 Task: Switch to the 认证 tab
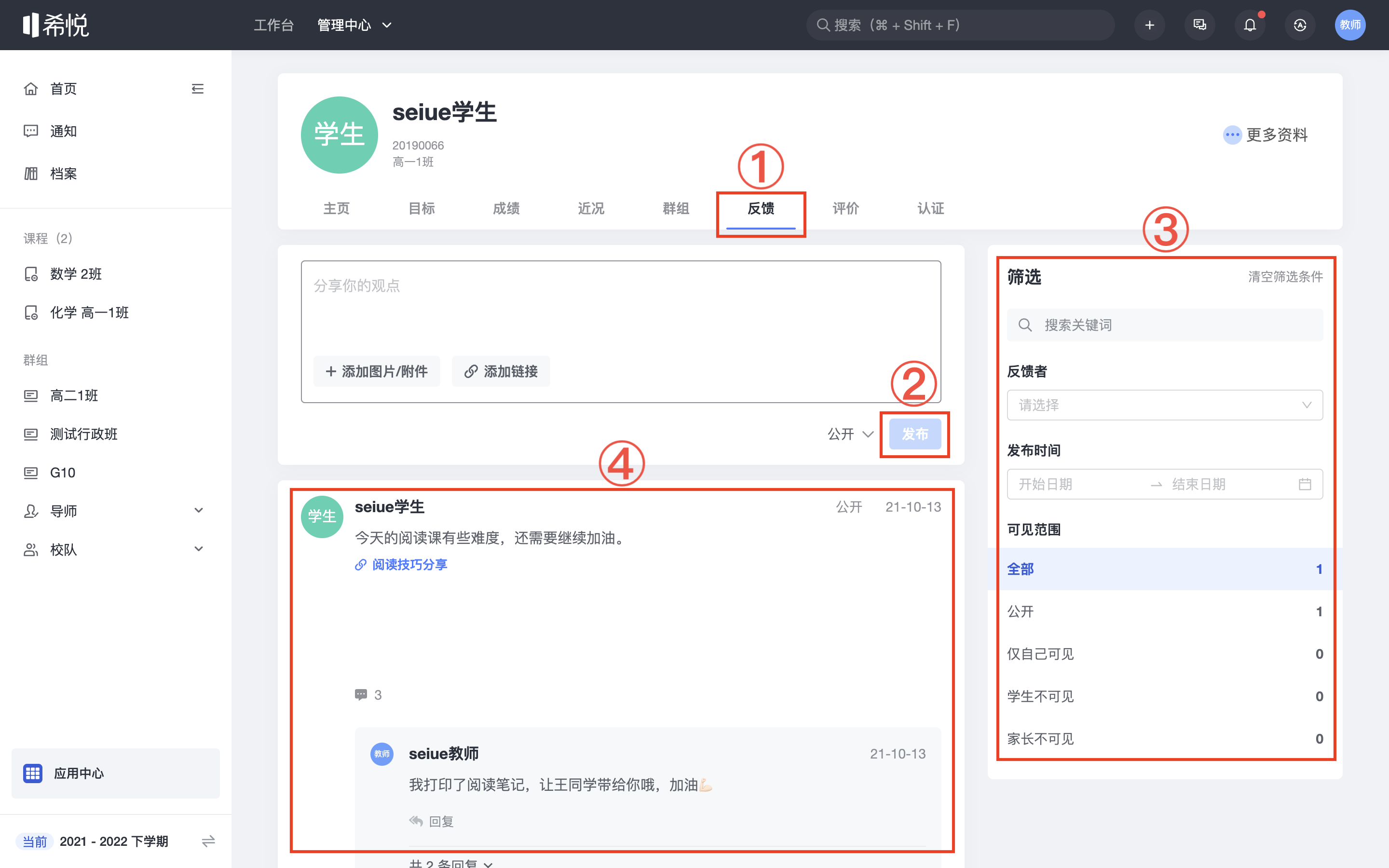(931, 208)
